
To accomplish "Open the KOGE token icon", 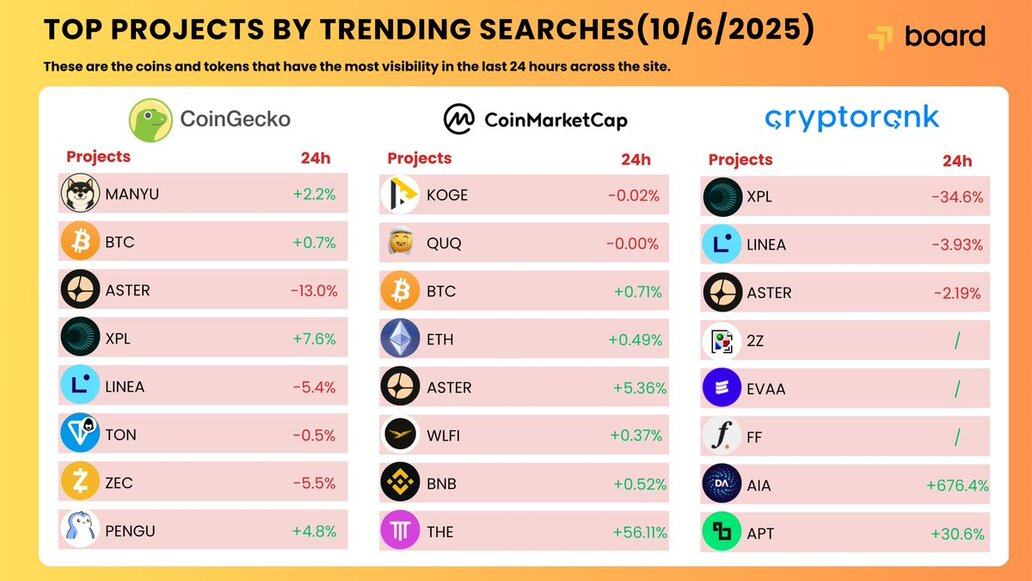I will coord(400,195).
